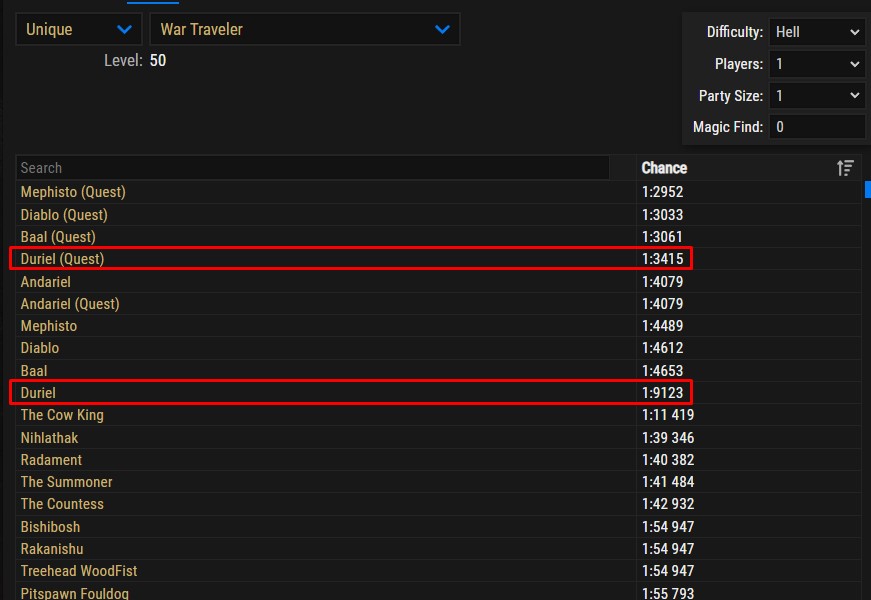The image size is (871, 600).
Task: Click The Summoner entry
Action: pyautogui.click(x=66, y=482)
